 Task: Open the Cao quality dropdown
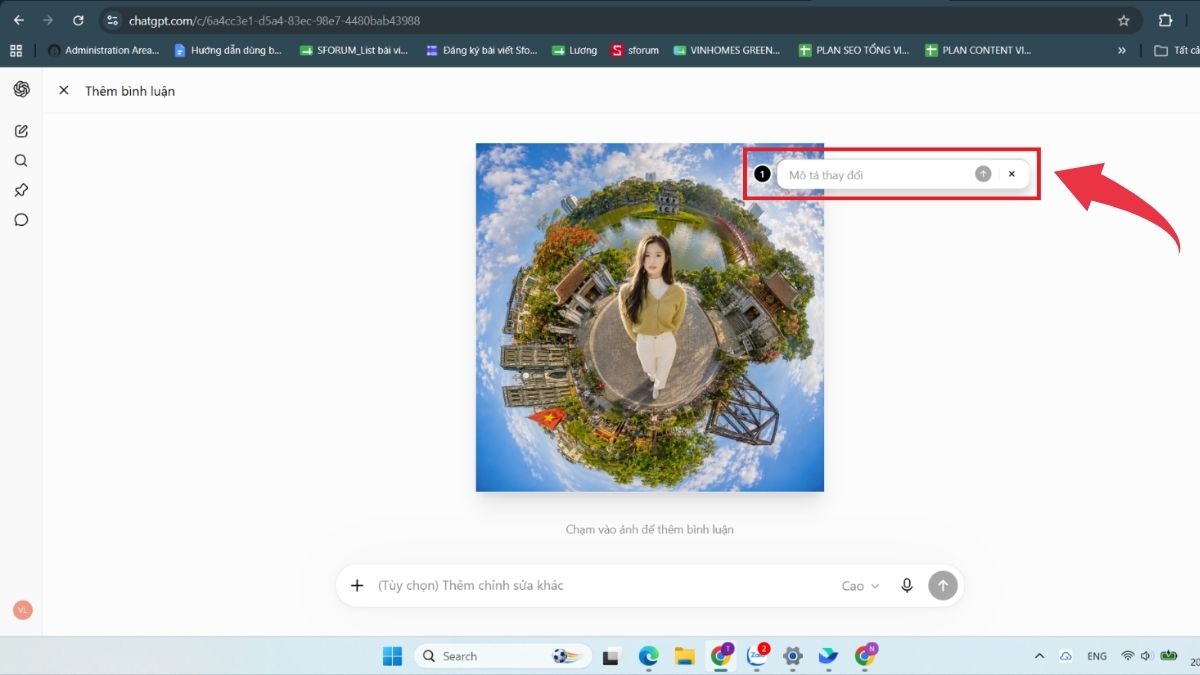tap(860, 586)
